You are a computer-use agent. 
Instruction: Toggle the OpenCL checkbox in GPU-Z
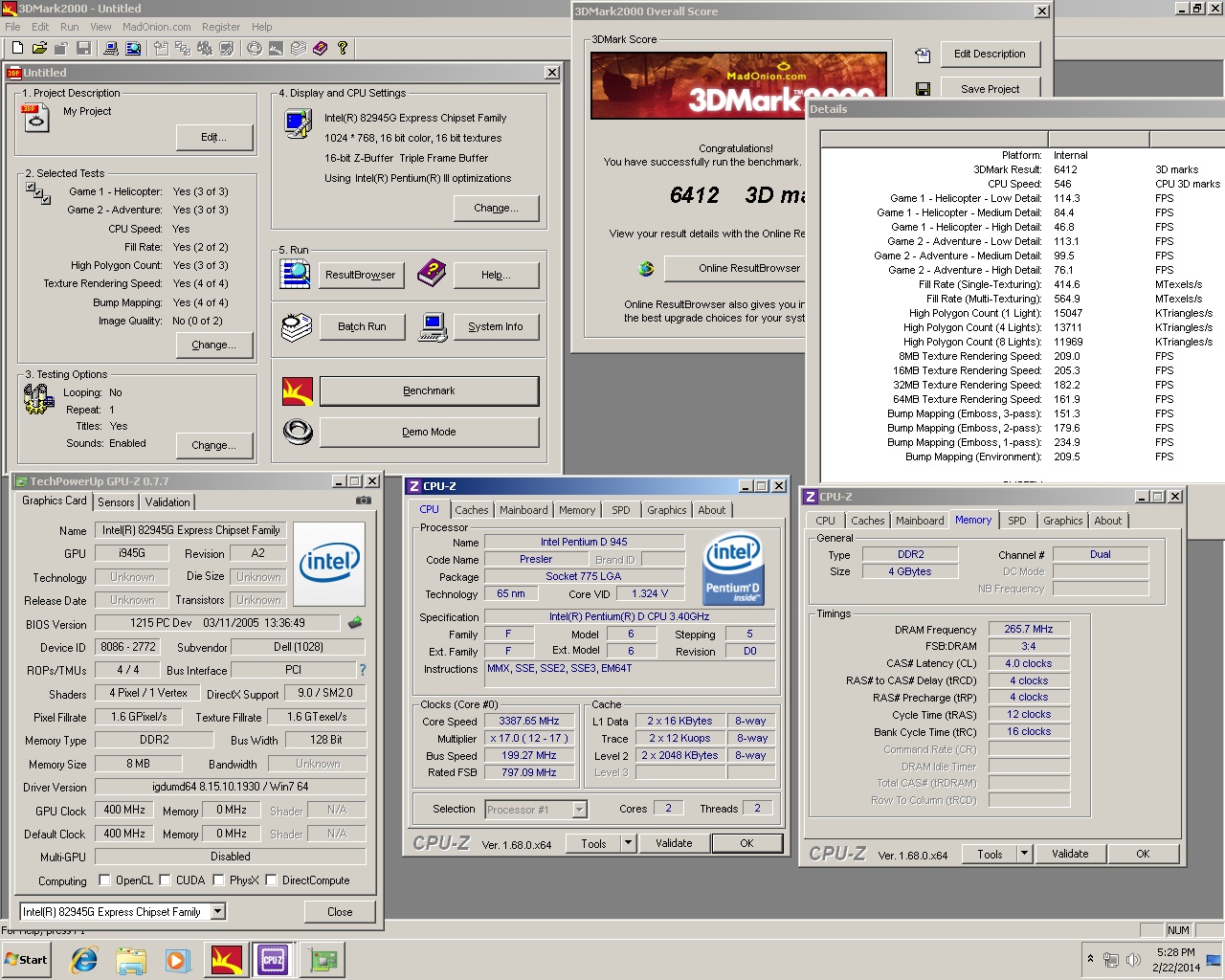click(x=104, y=880)
